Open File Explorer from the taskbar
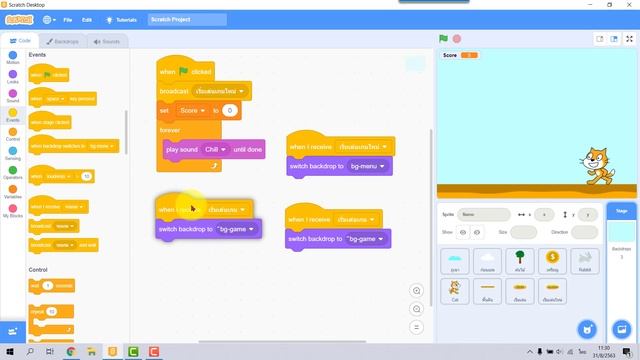Image resolution: width=640 pixels, height=360 pixels. (91, 351)
